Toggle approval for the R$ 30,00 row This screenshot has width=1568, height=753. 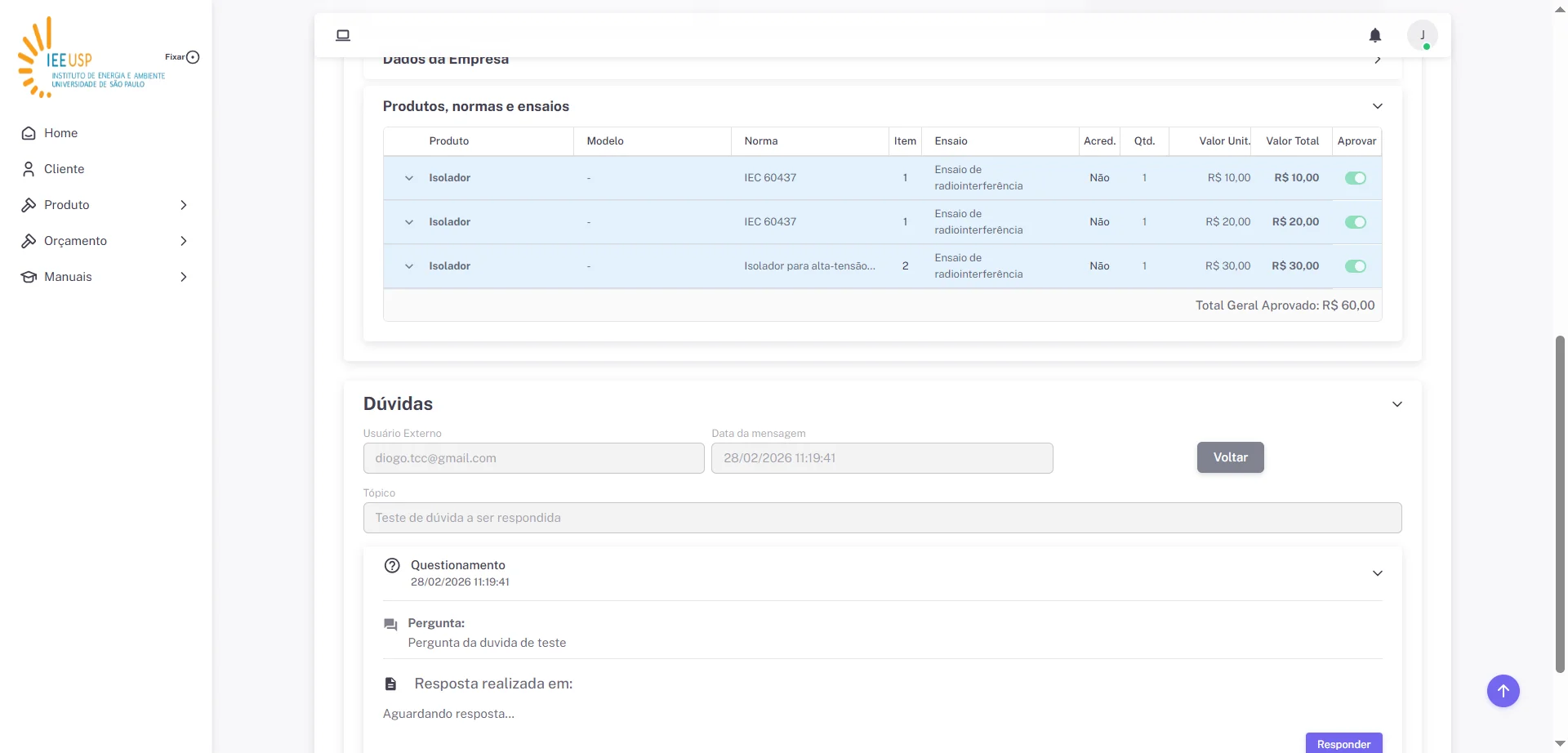tap(1356, 266)
